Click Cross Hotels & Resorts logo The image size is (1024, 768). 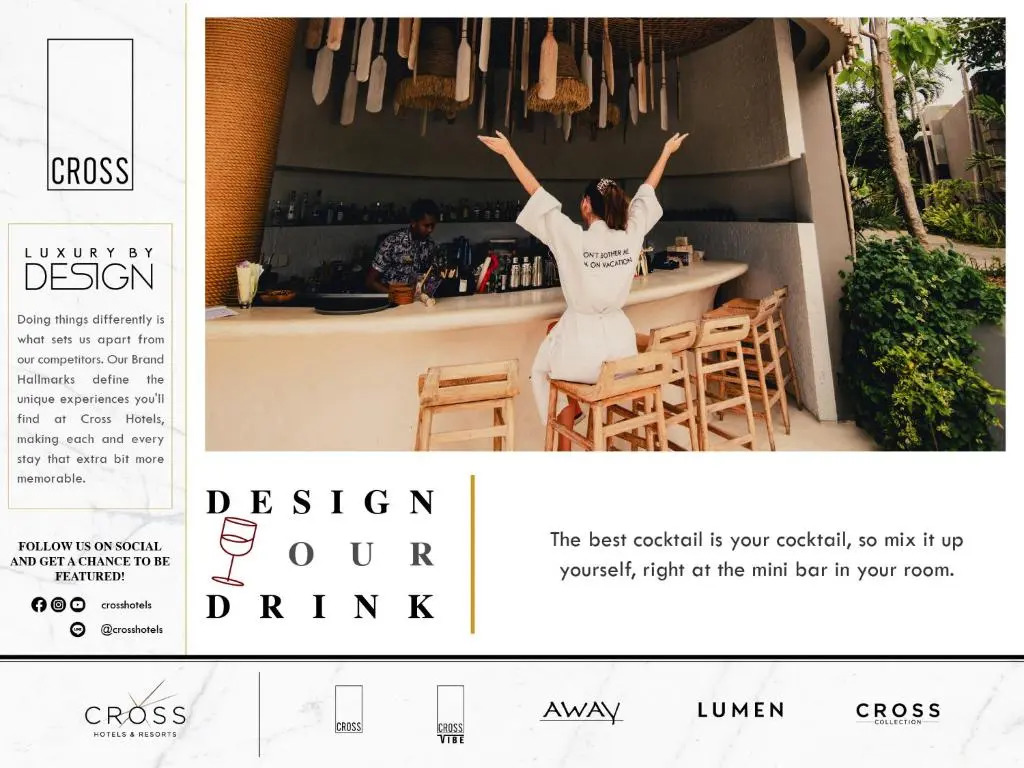point(135,713)
